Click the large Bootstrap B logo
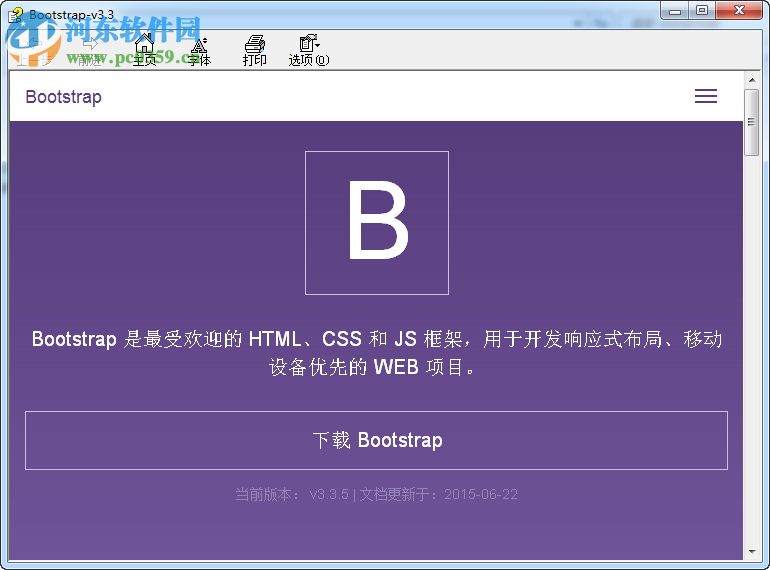The width and height of the screenshot is (770, 570). (x=377, y=223)
